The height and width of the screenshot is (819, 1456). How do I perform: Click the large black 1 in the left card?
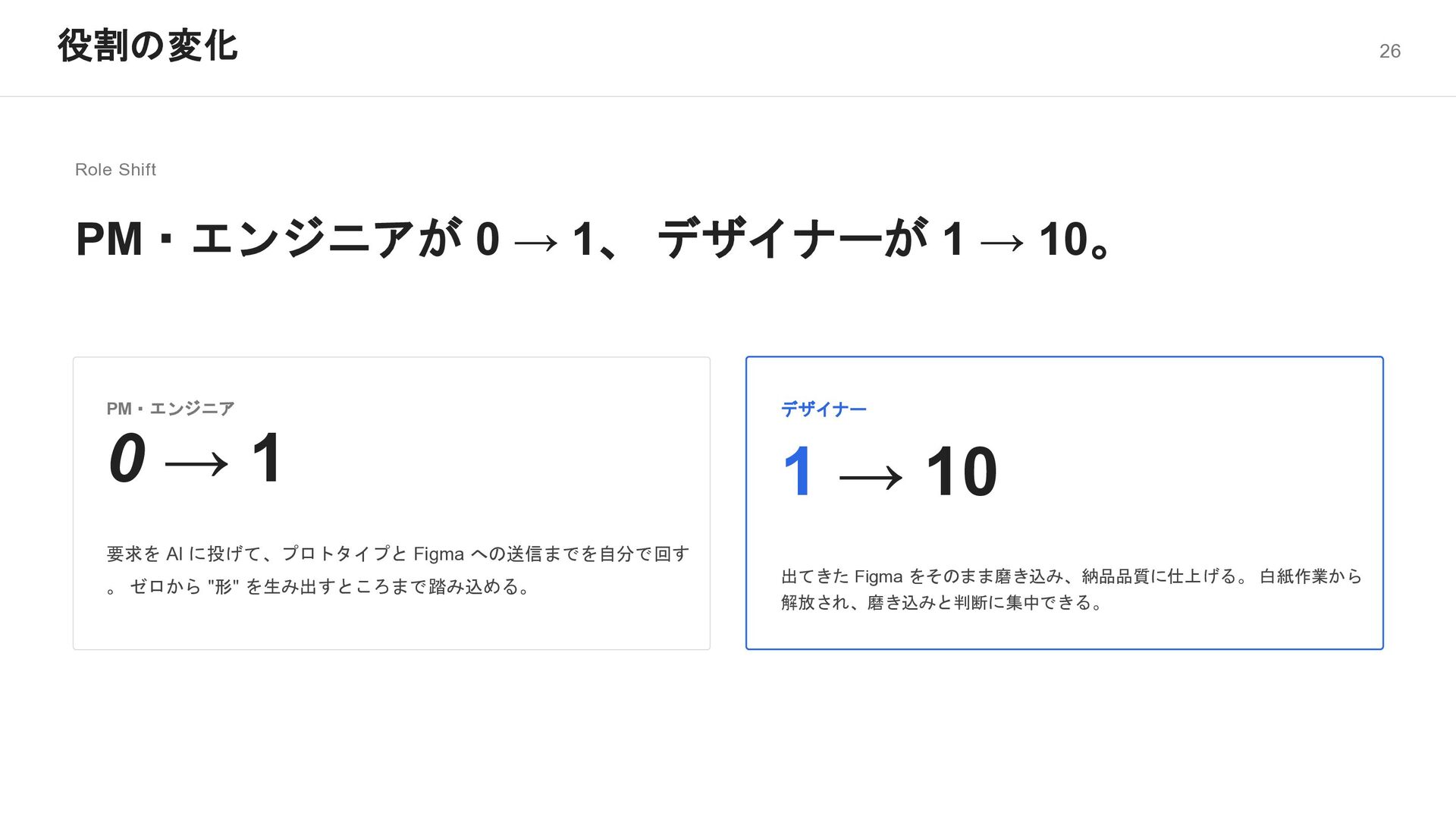click(267, 457)
